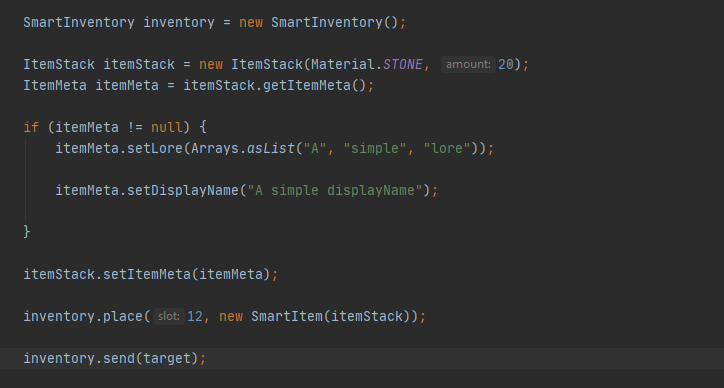Click the 'null' keyword in condition
Screen dimensions: 724x388
tap(167, 127)
